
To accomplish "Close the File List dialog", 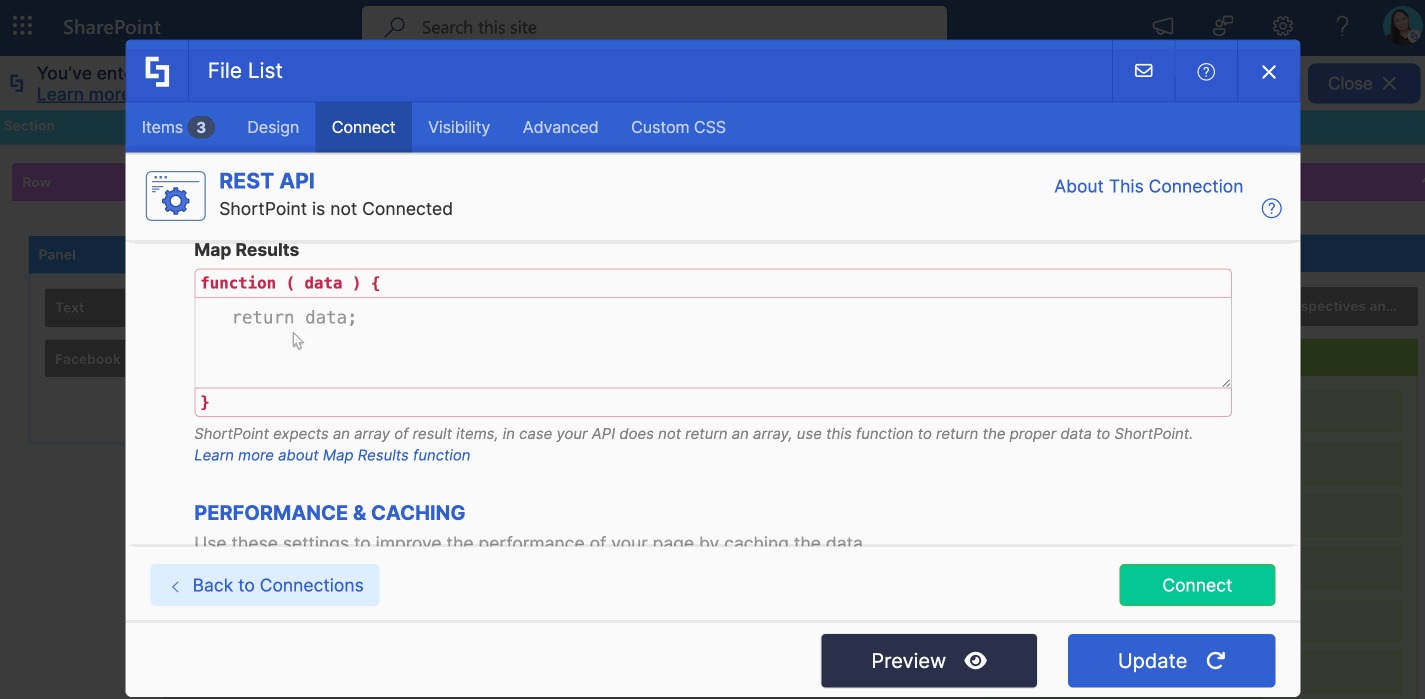I will 1269,71.
